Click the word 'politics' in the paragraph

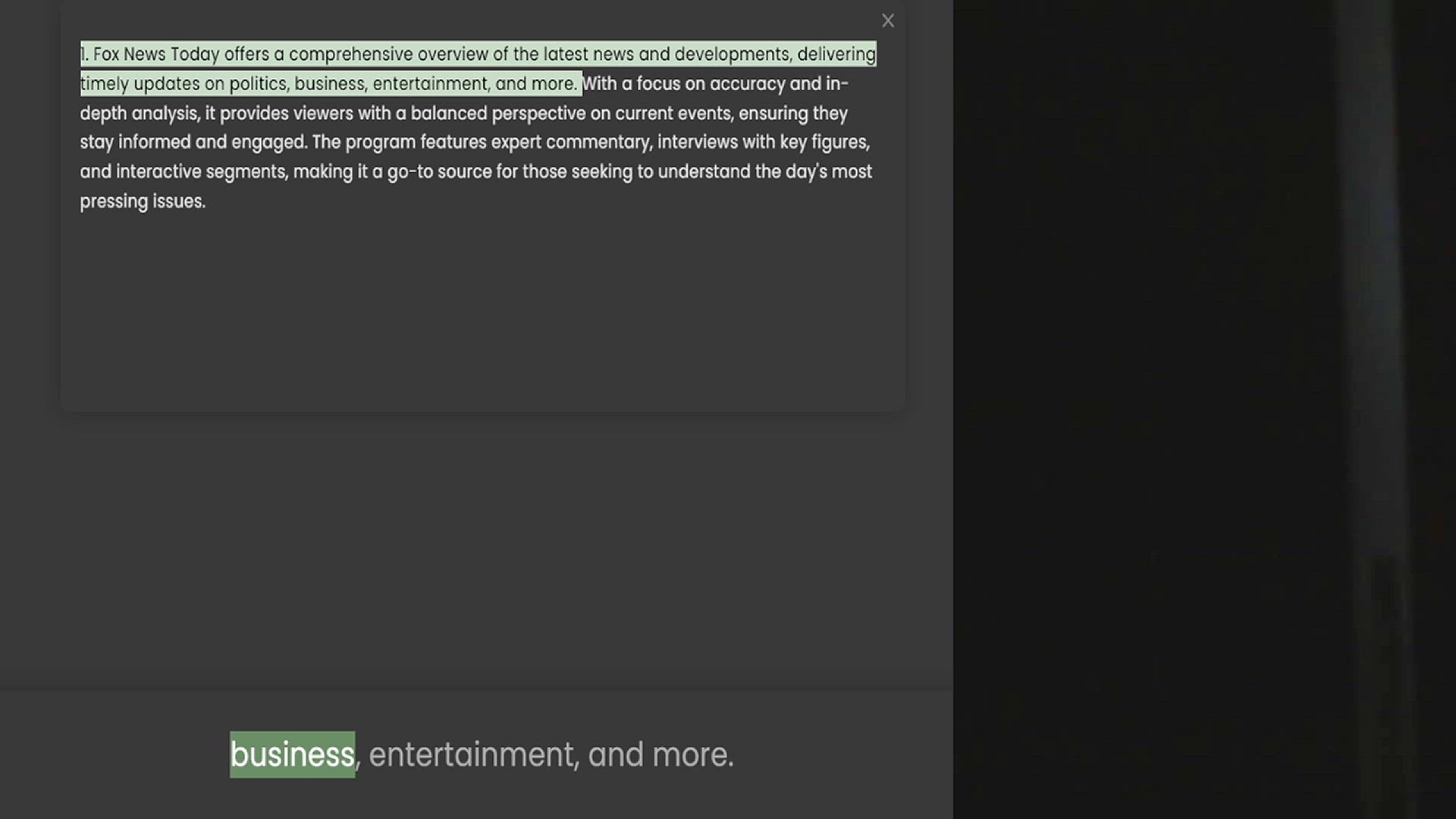pyautogui.click(x=258, y=84)
